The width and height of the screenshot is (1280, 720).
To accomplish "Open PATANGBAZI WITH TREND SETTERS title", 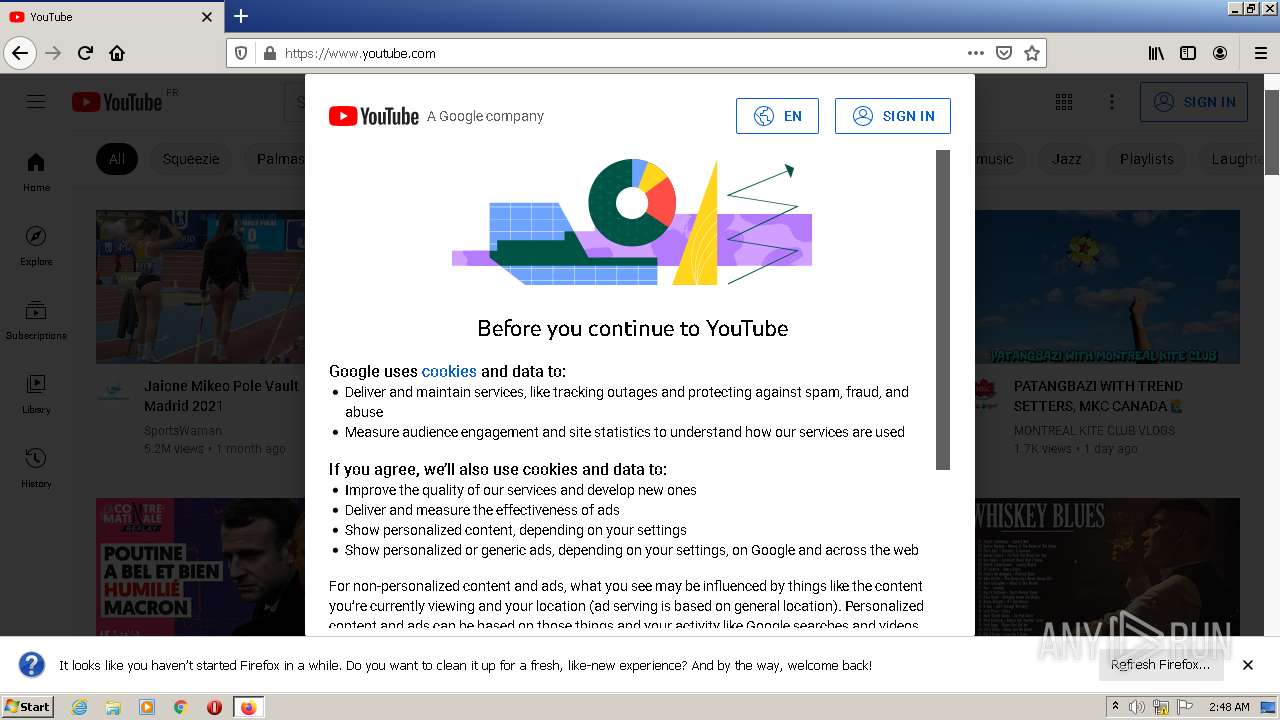I will pyautogui.click(x=1099, y=396).
